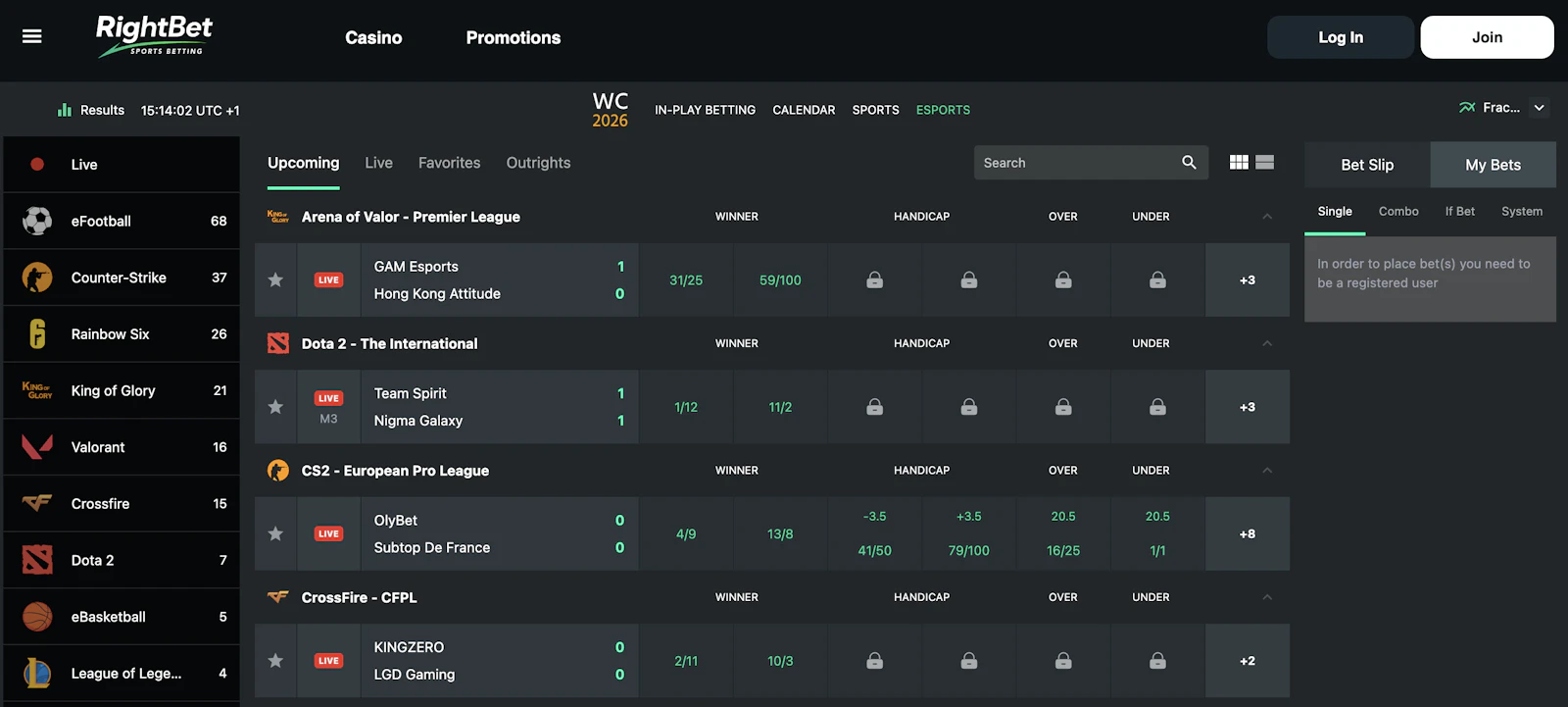Select the If Bet type tab
The image size is (1568, 707).
pos(1459,211)
